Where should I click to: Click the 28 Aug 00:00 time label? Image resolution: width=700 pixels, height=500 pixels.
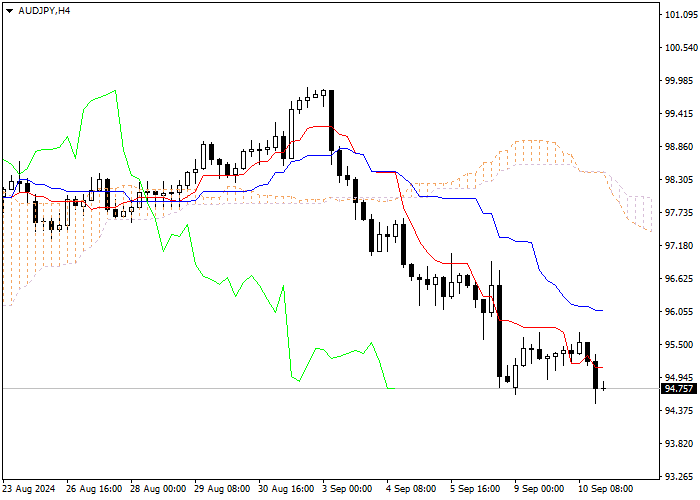(x=158, y=489)
